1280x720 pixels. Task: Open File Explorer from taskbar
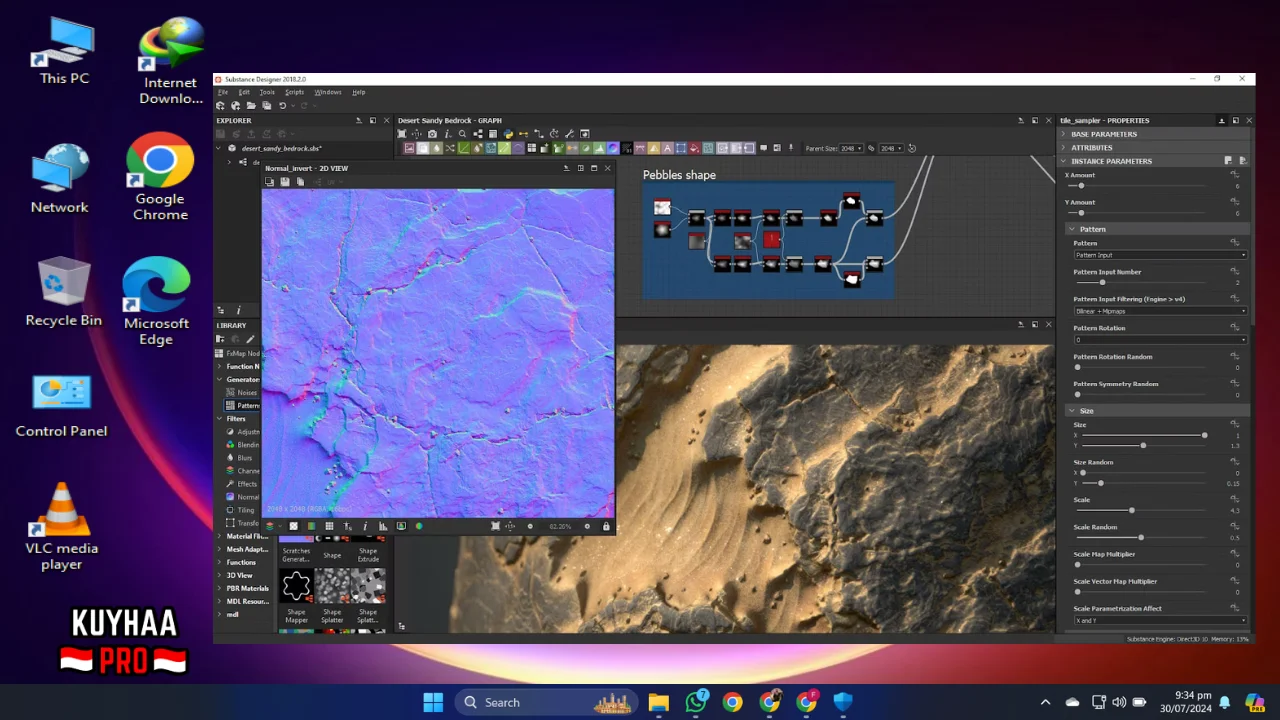pyautogui.click(x=659, y=702)
